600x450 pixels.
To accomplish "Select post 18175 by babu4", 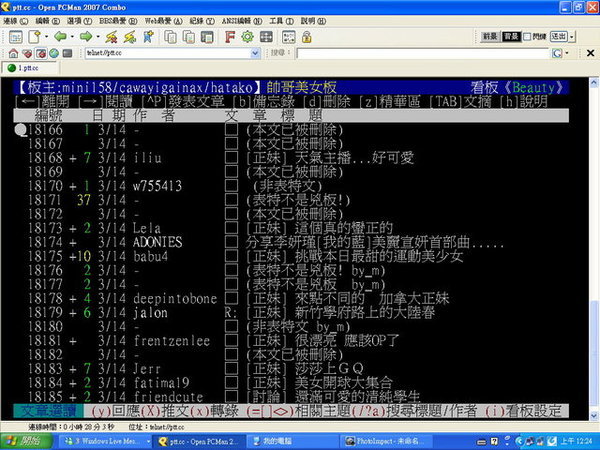I will coord(291,256).
